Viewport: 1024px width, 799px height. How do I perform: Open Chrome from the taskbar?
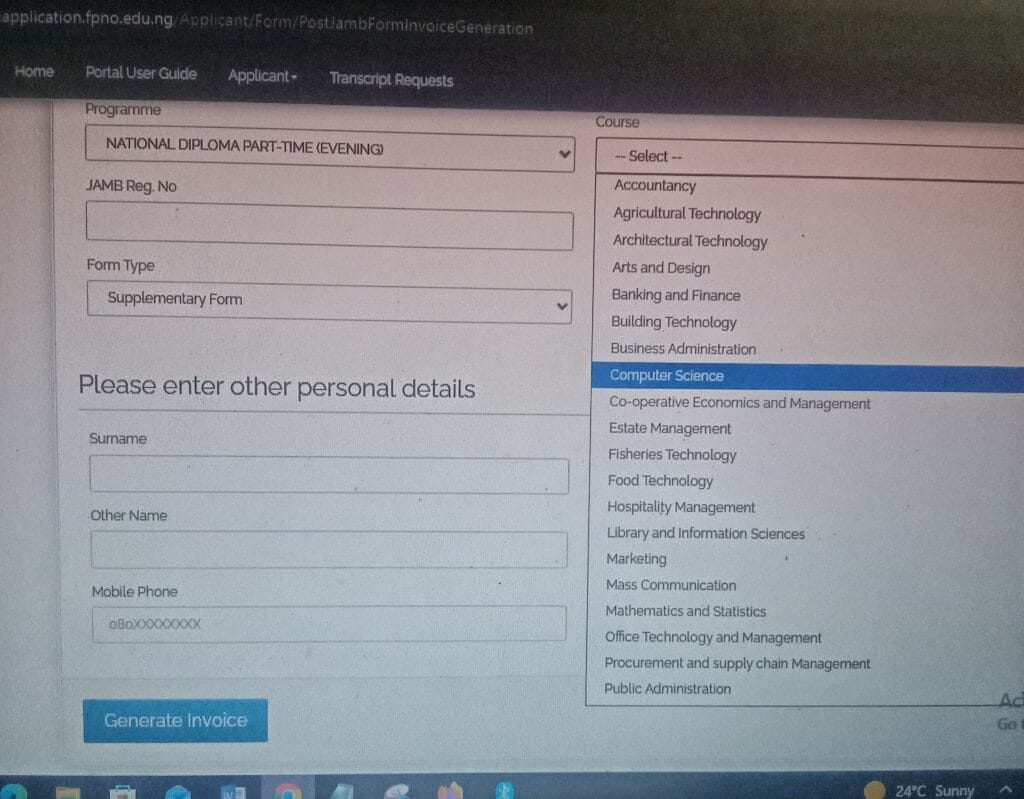[x=288, y=791]
